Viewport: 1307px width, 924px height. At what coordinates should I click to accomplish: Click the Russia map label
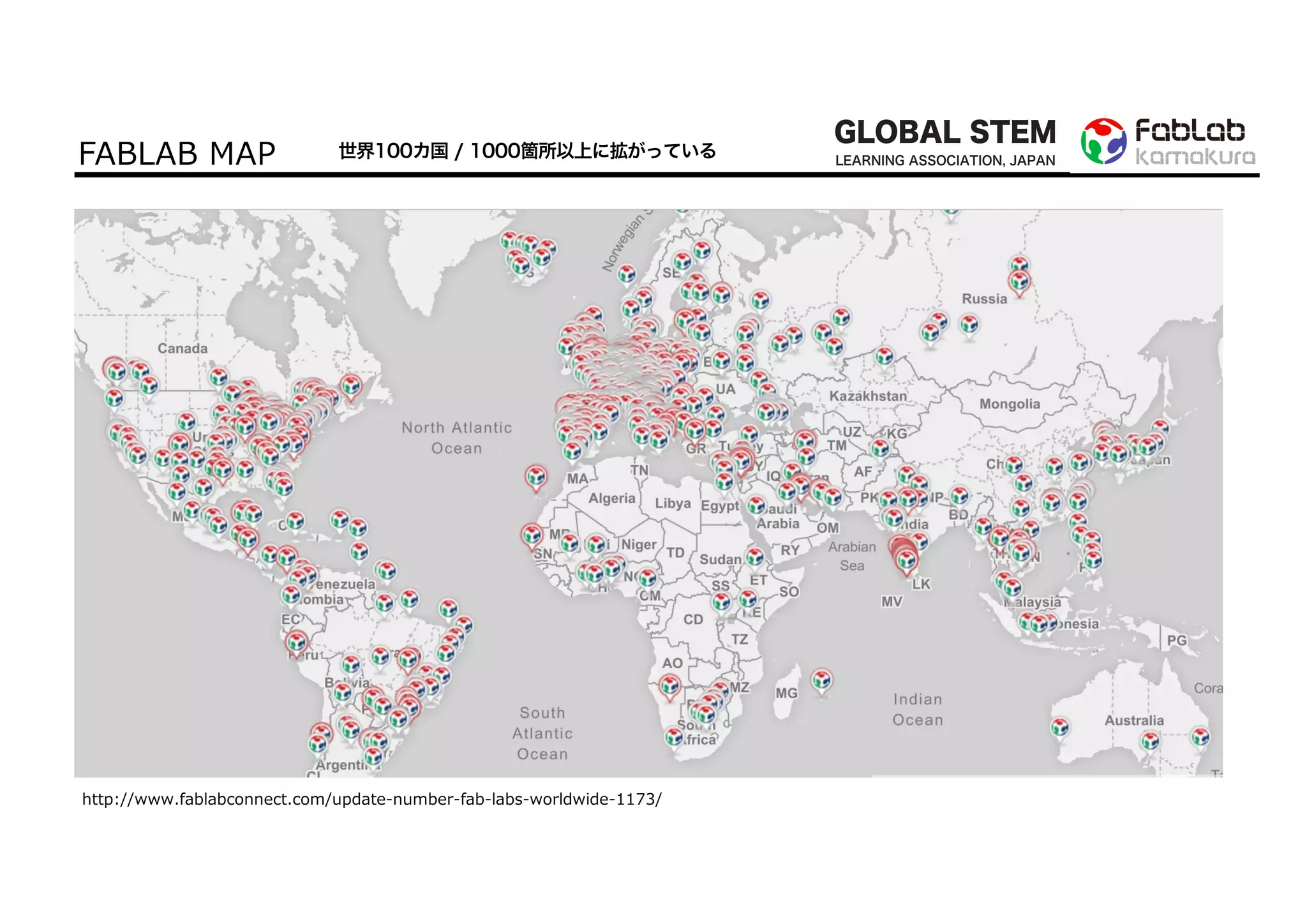pos(984,299)
